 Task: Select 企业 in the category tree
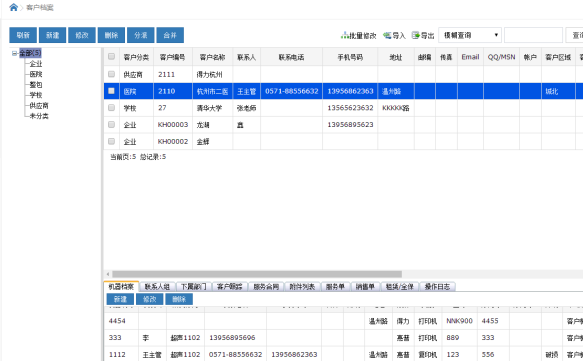click(36, 64)
